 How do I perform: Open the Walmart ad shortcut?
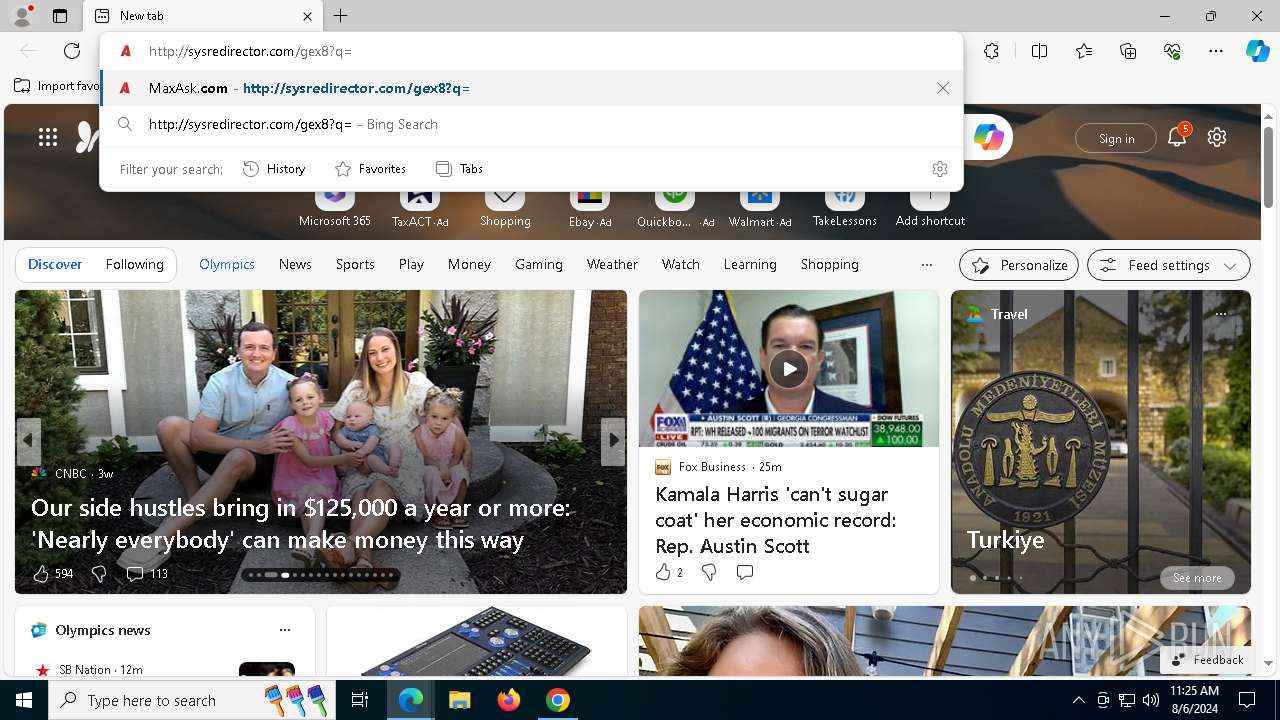point(760,209)
